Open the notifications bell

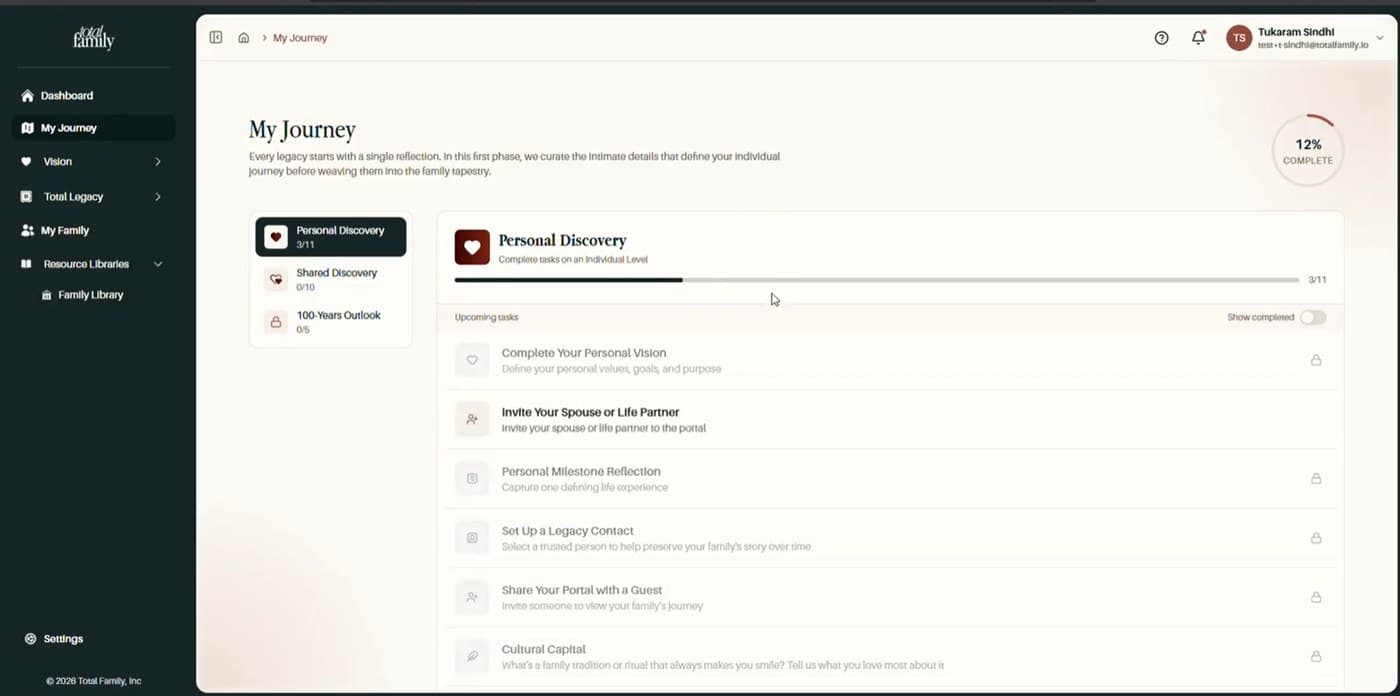click(1198, 38)
